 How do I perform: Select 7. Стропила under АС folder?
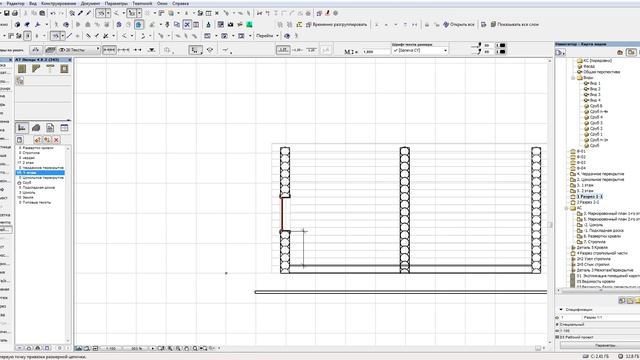pyautogui.click(x=591, y=242)
